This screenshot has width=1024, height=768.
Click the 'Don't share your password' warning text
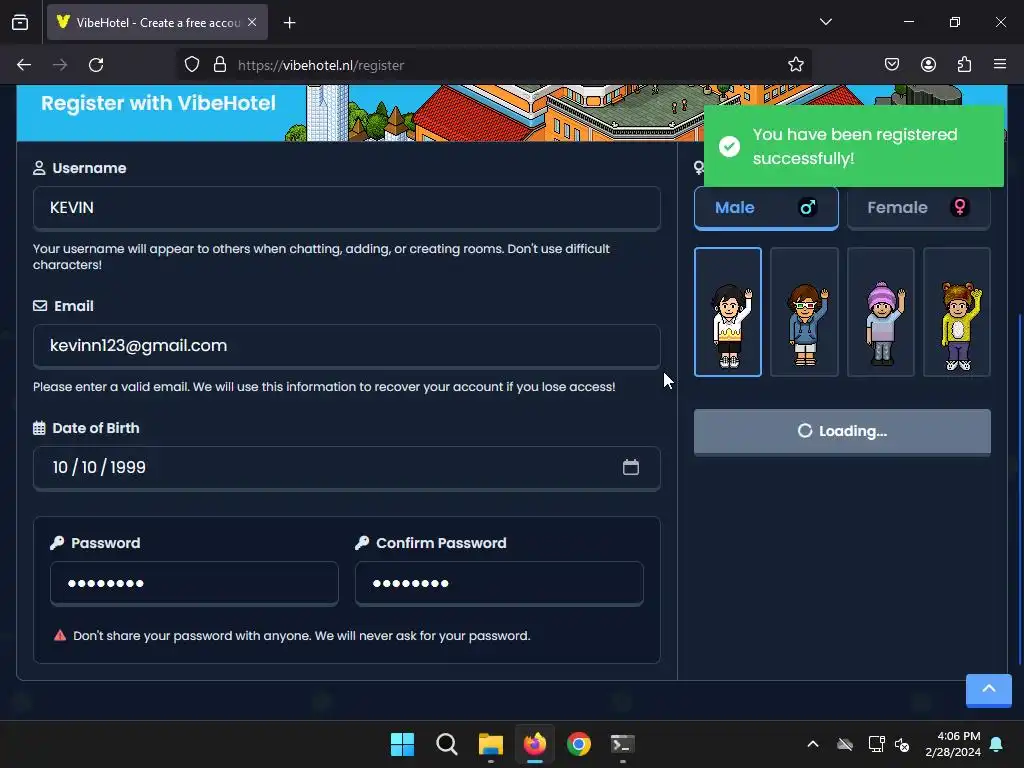[302, 635]
